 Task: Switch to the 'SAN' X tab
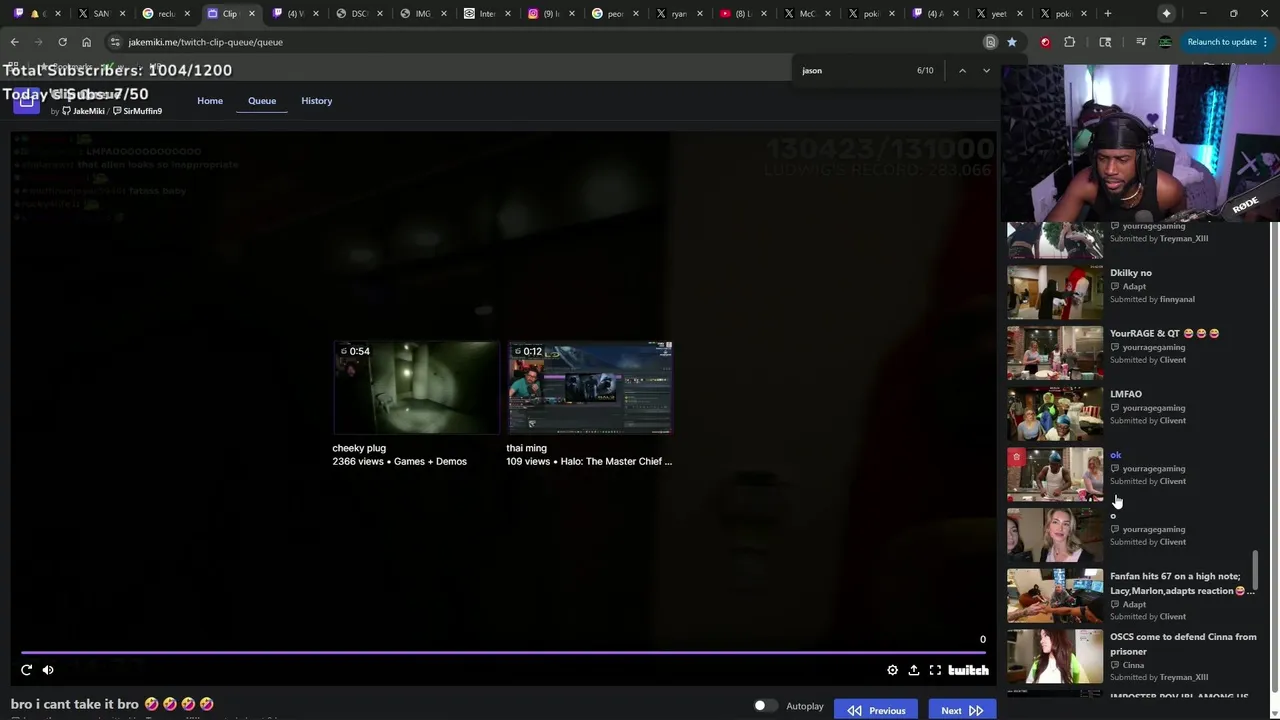[x=100, y=14]
